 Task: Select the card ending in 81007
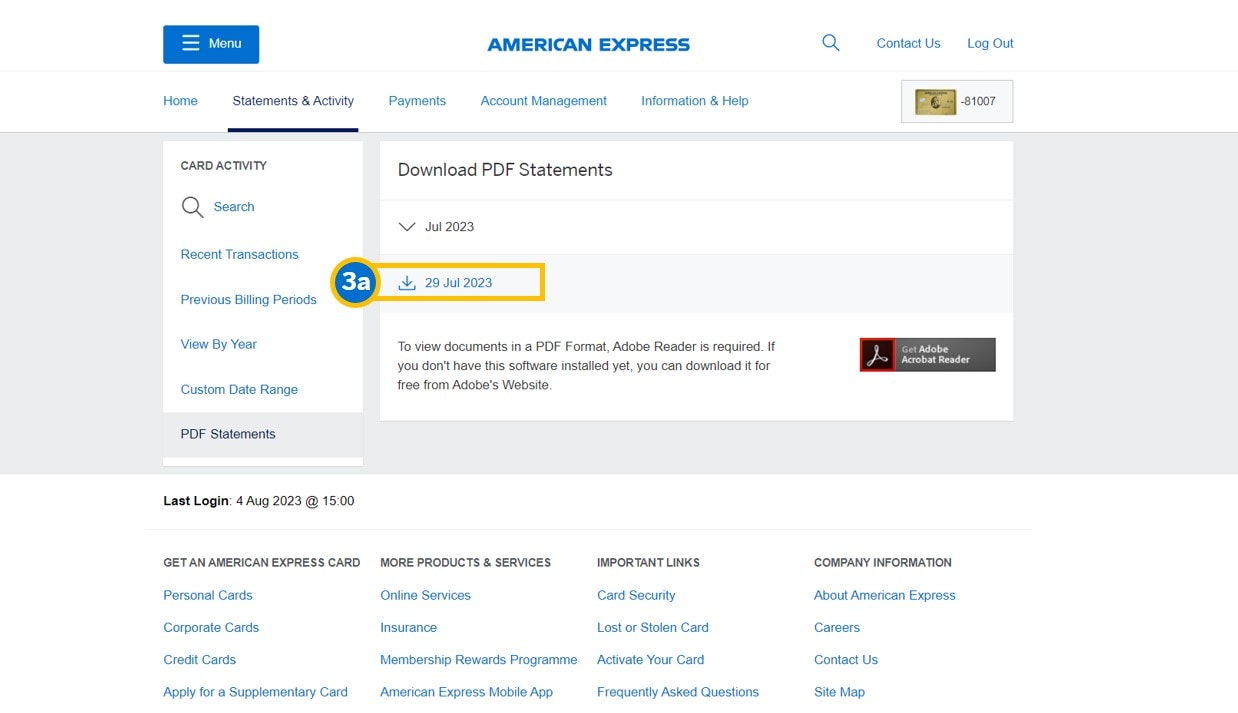956,101
